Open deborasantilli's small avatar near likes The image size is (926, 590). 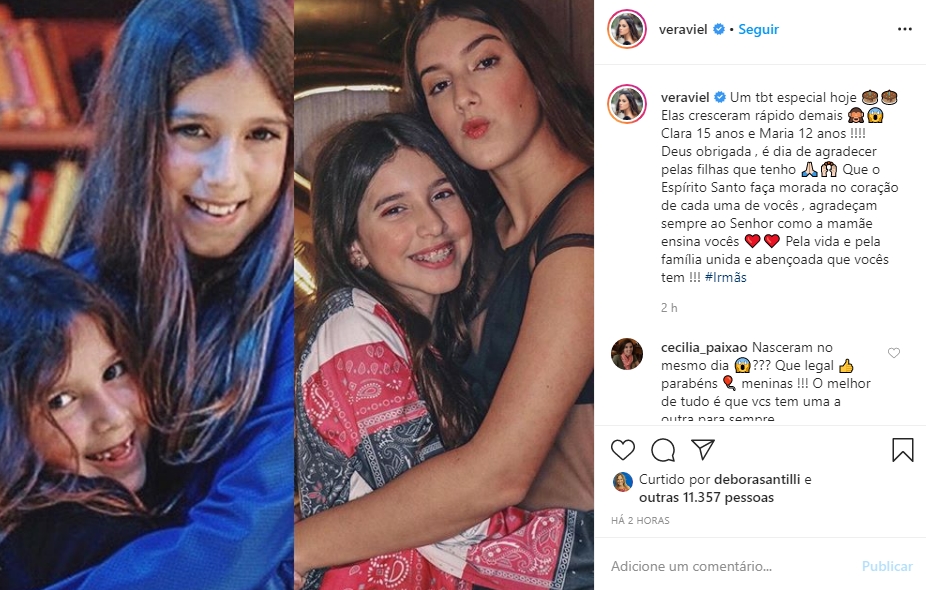[623, 482]
